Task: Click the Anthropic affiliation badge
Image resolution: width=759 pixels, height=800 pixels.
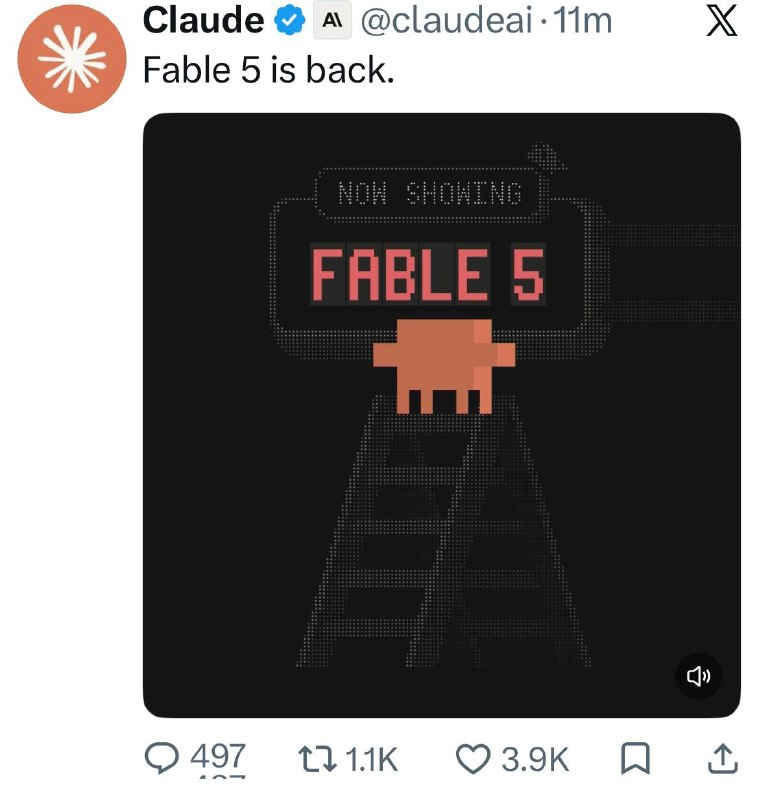Action: 332,21
